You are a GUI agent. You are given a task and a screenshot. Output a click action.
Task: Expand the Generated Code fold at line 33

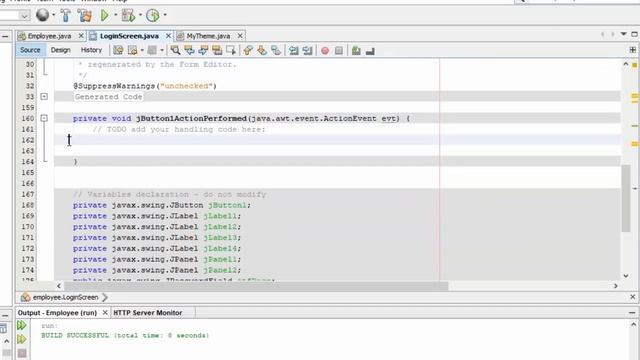[x=44, y=97]
